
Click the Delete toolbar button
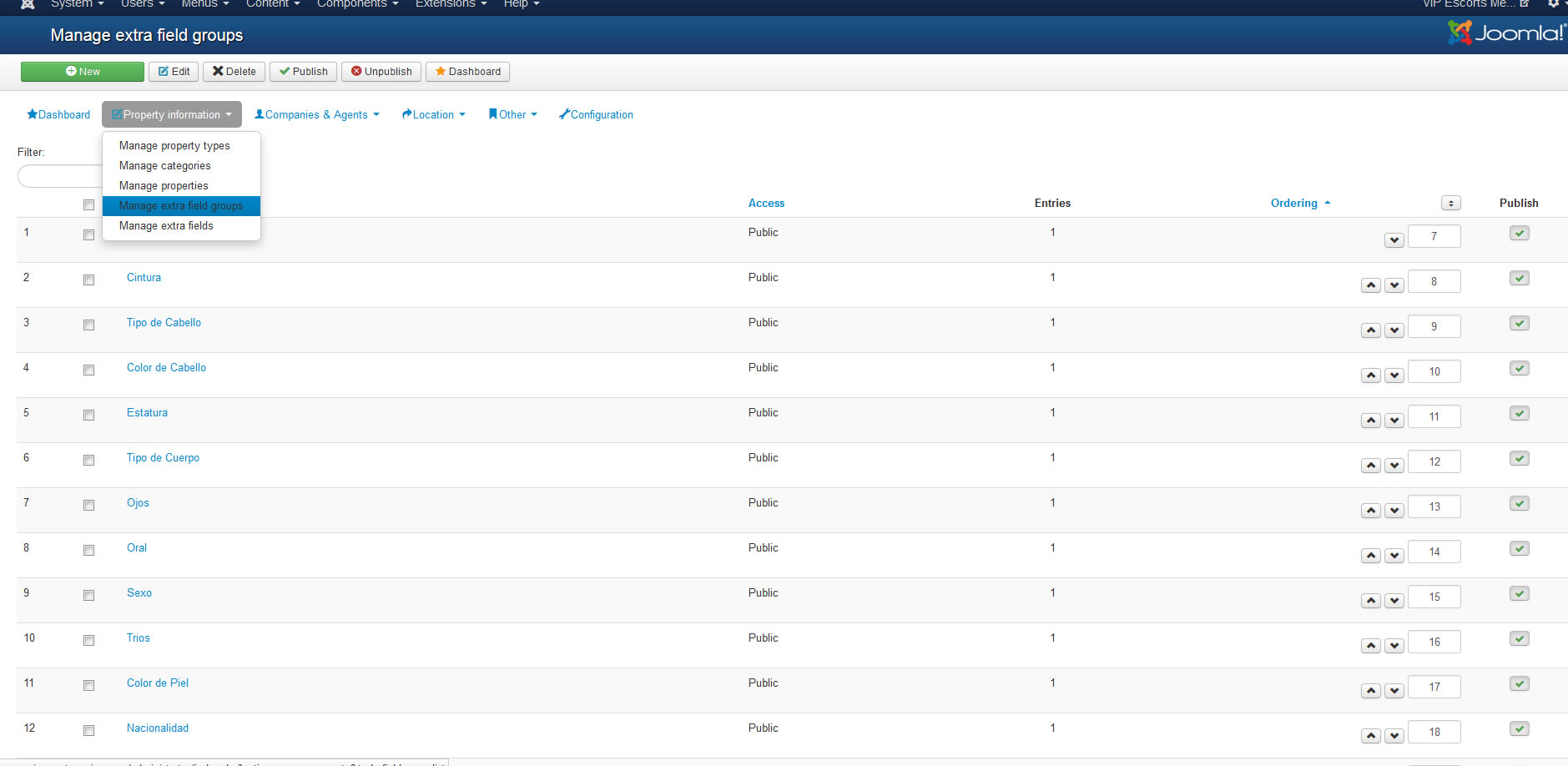click(234, 72)
